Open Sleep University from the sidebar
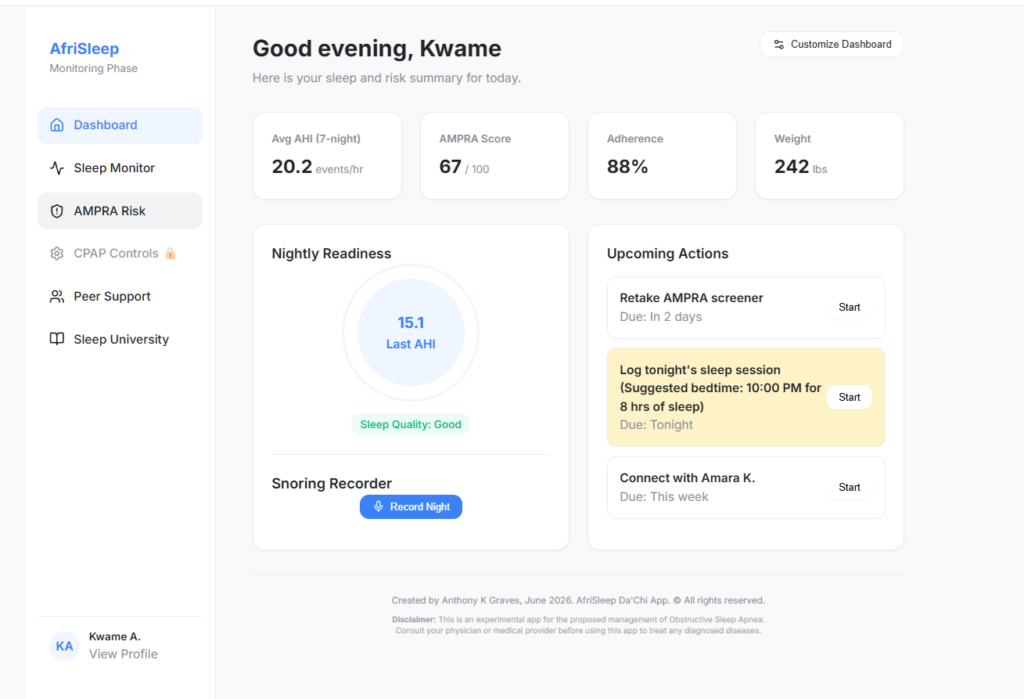1024x699 pixels. tap(120, 339)
